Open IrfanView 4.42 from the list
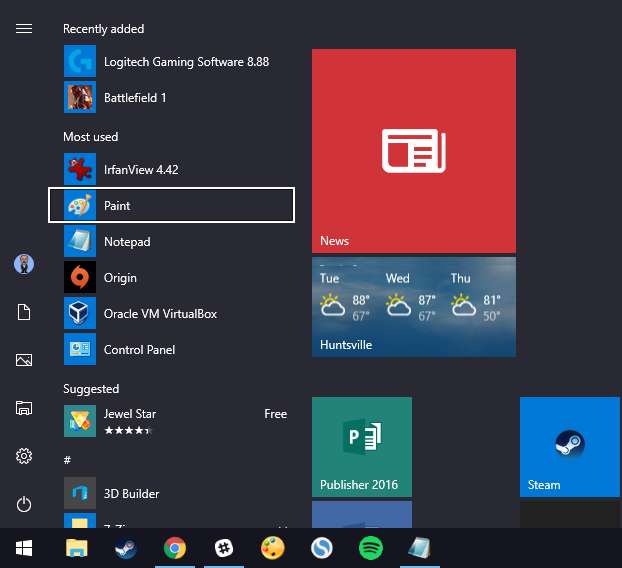Image resolution: width=622 pixels, height=568 pixels. pos(171,169)
